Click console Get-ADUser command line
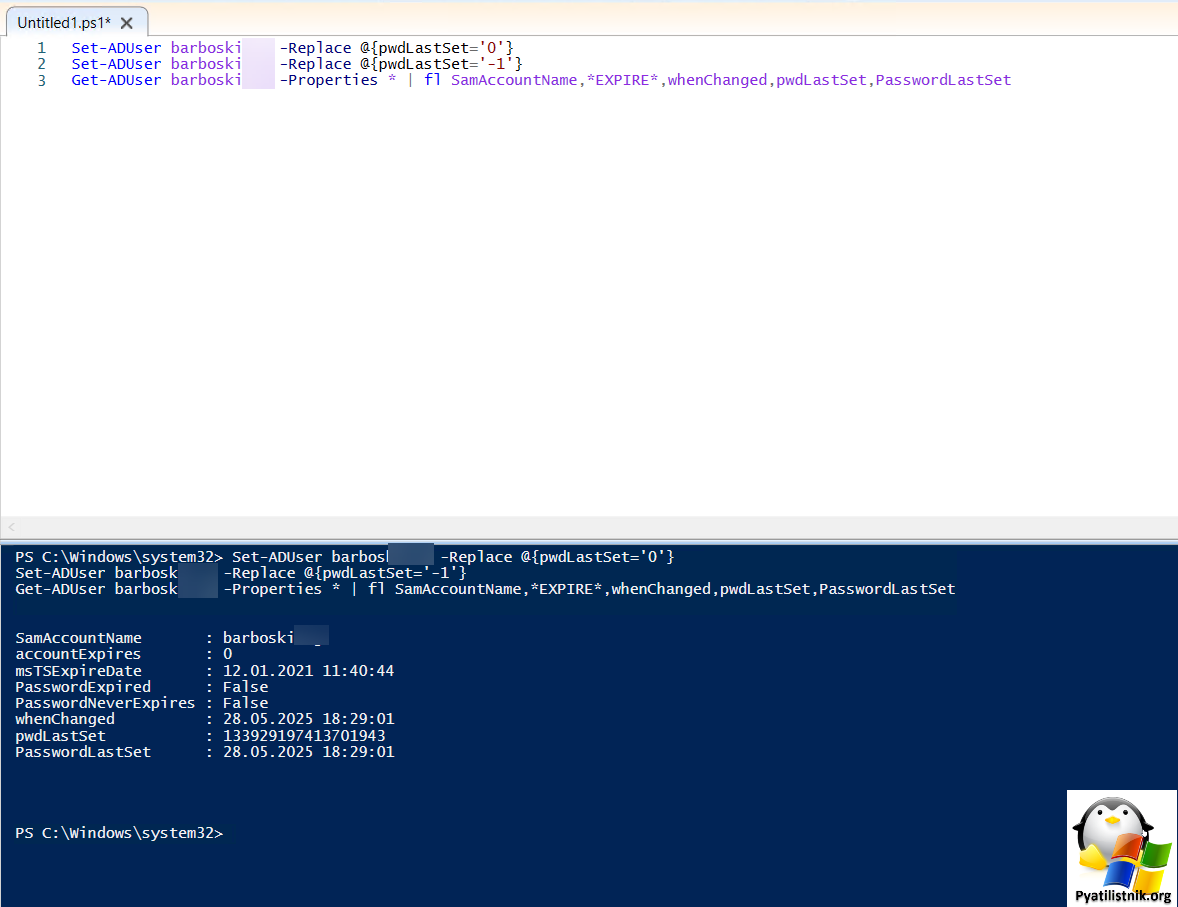1178x907 pixels. [485, 589]
